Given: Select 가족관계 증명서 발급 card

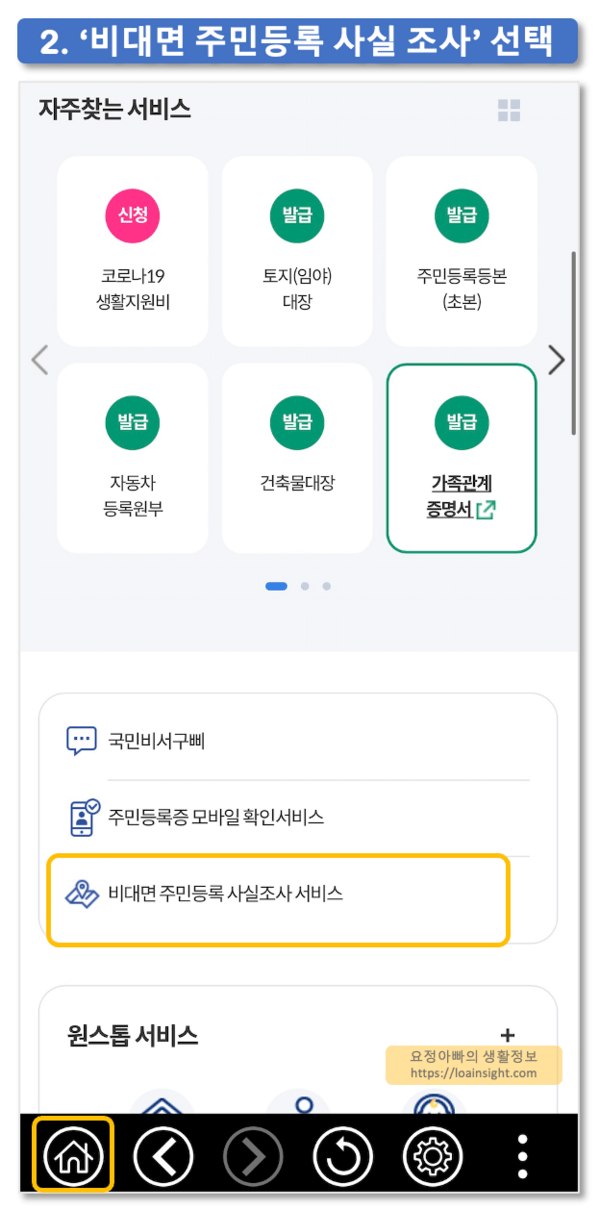Looking at the screenshot, I should (461, 458).
